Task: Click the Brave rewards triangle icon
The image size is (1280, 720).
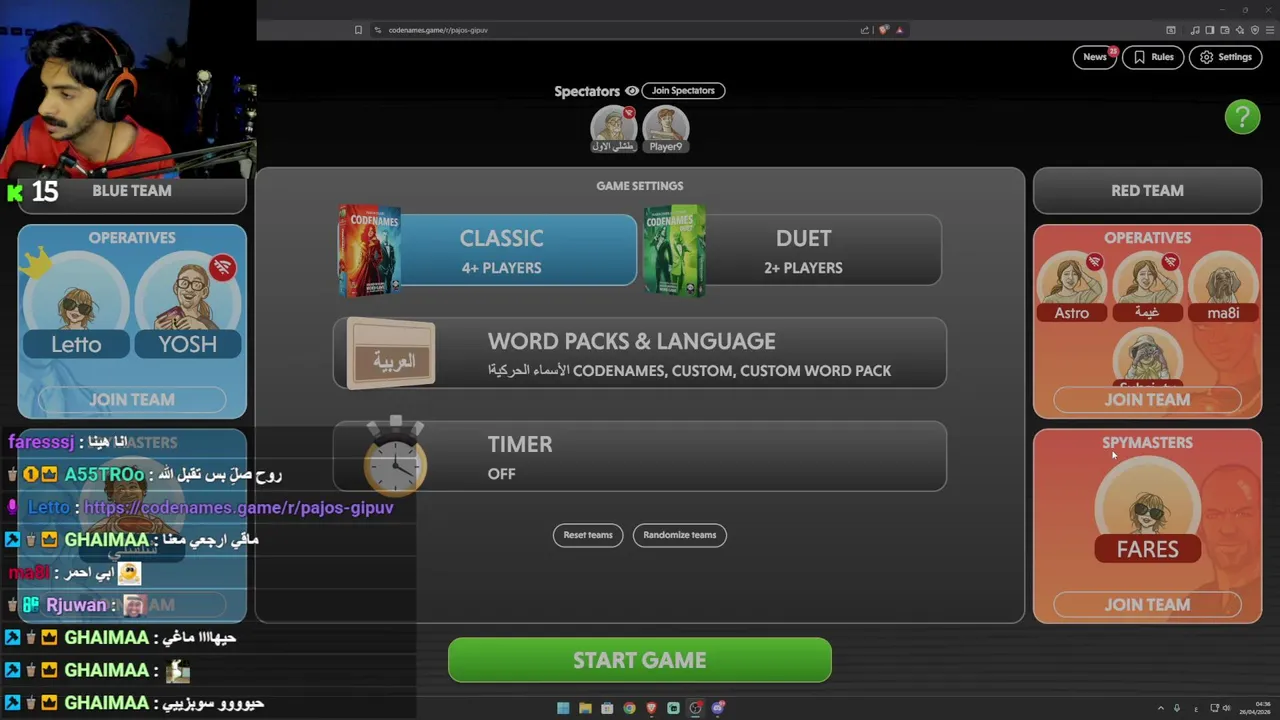Action: click(x=899, y=30)
